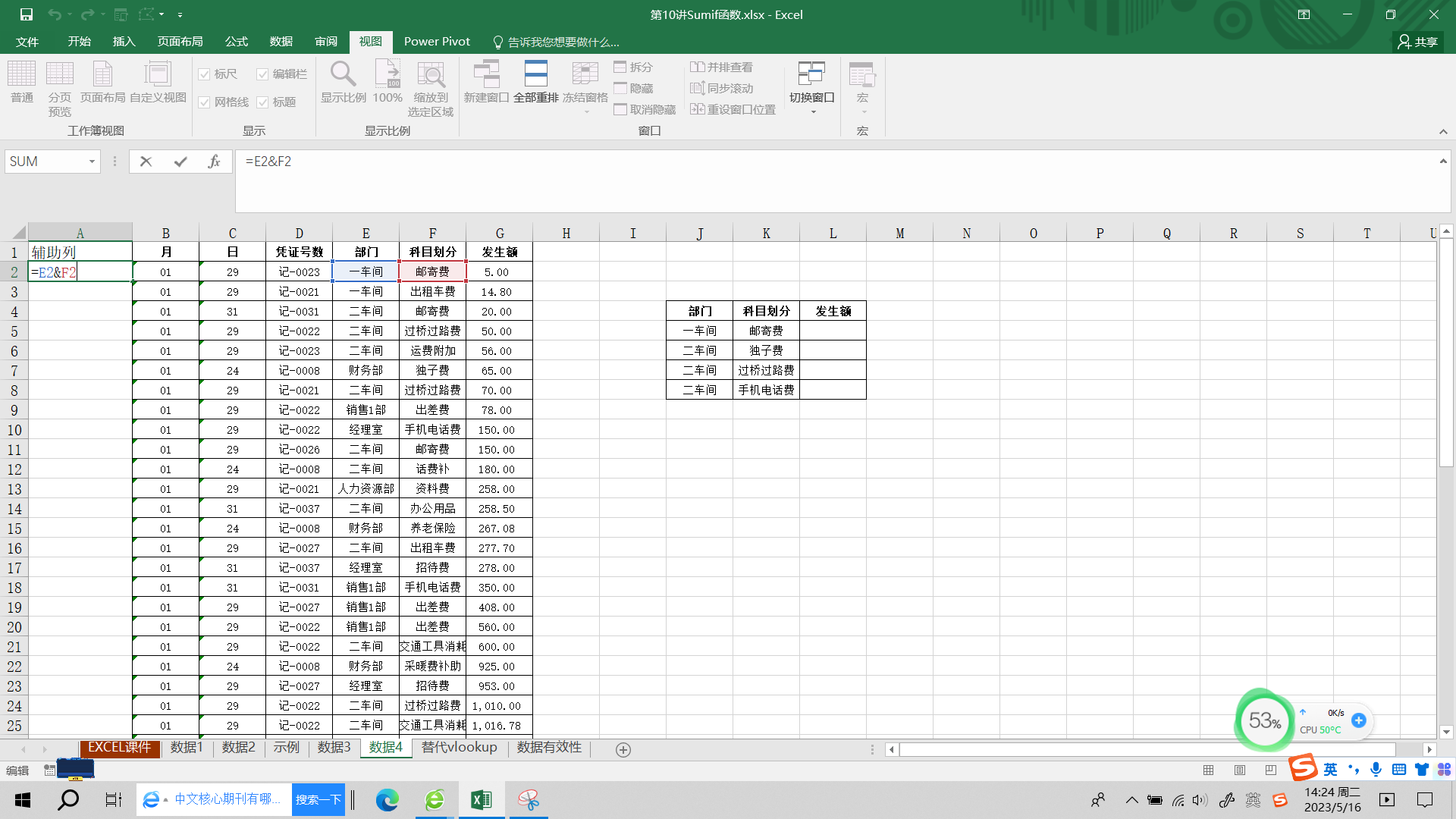Open the Windows Start menu

[x=23, y=800]
